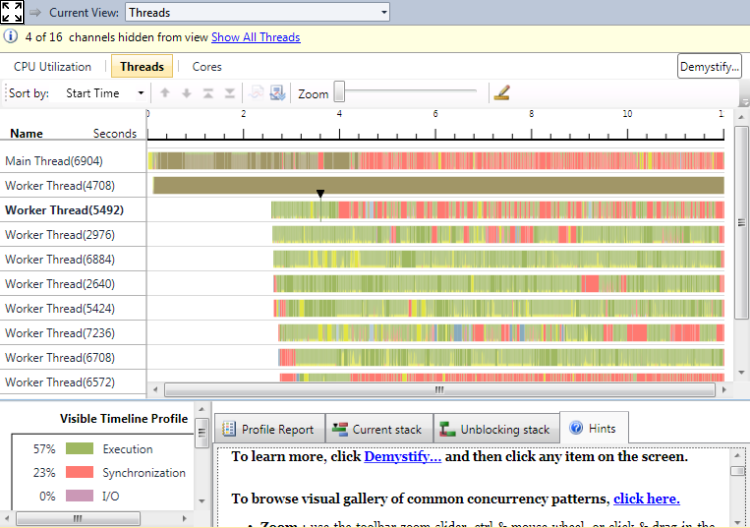This screenshot has height=528, width=750.
Task: Select the Threads view tab
Action: pos(142,66)
